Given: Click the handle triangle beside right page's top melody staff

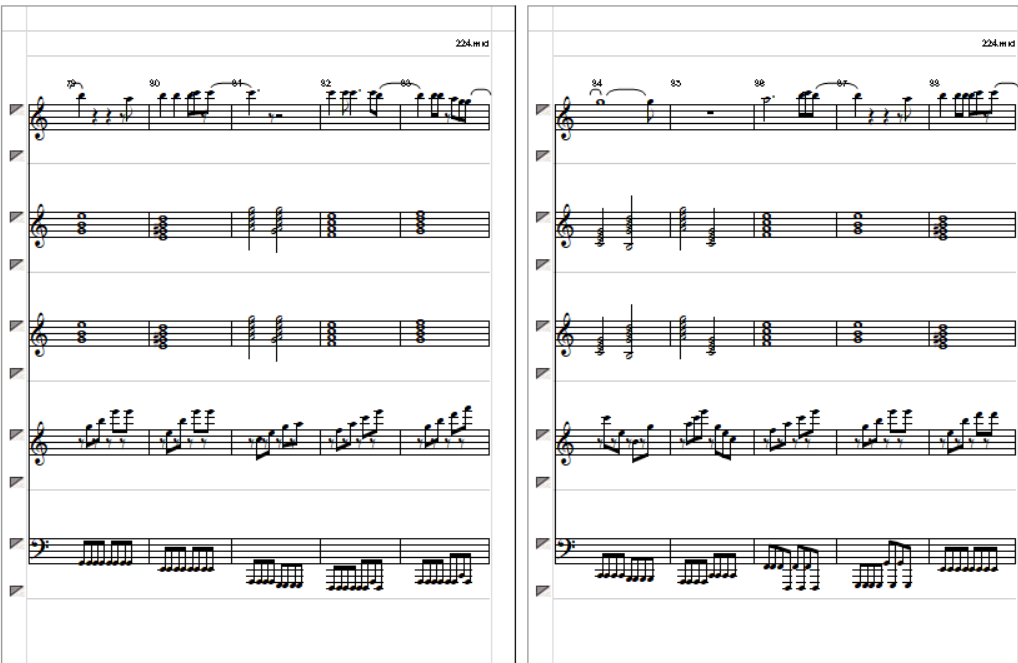Looking at the screenshot, I should click(x=543, y=110).
